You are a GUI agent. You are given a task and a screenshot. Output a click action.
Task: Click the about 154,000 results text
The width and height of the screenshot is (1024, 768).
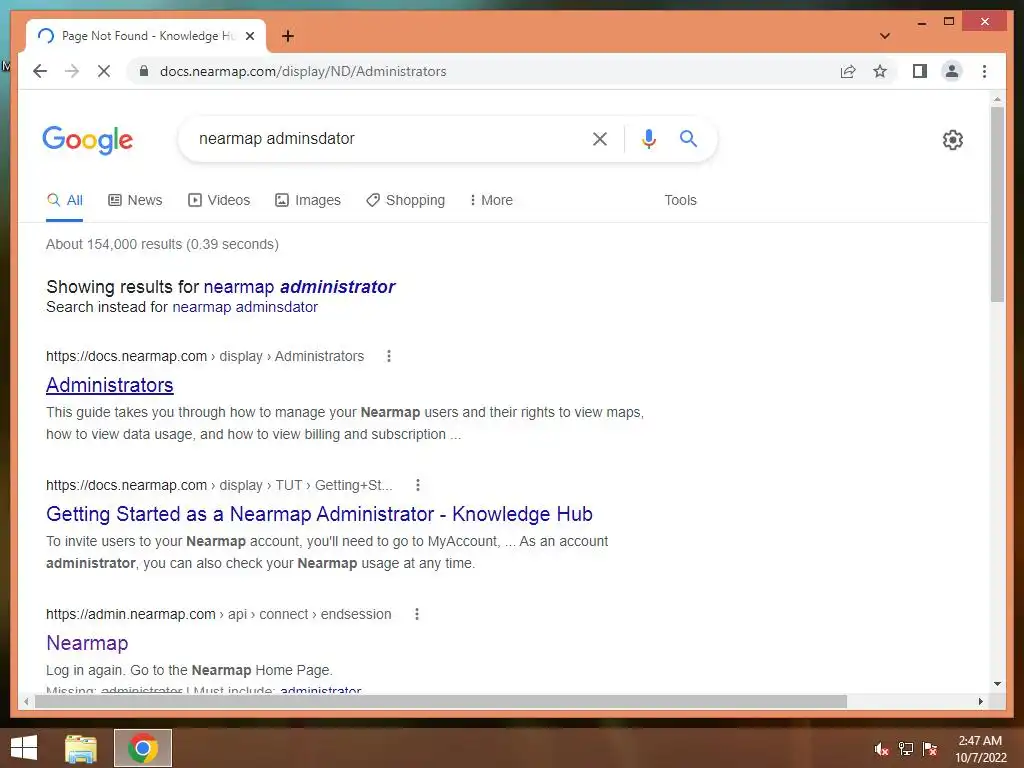(x=162, y=244)
